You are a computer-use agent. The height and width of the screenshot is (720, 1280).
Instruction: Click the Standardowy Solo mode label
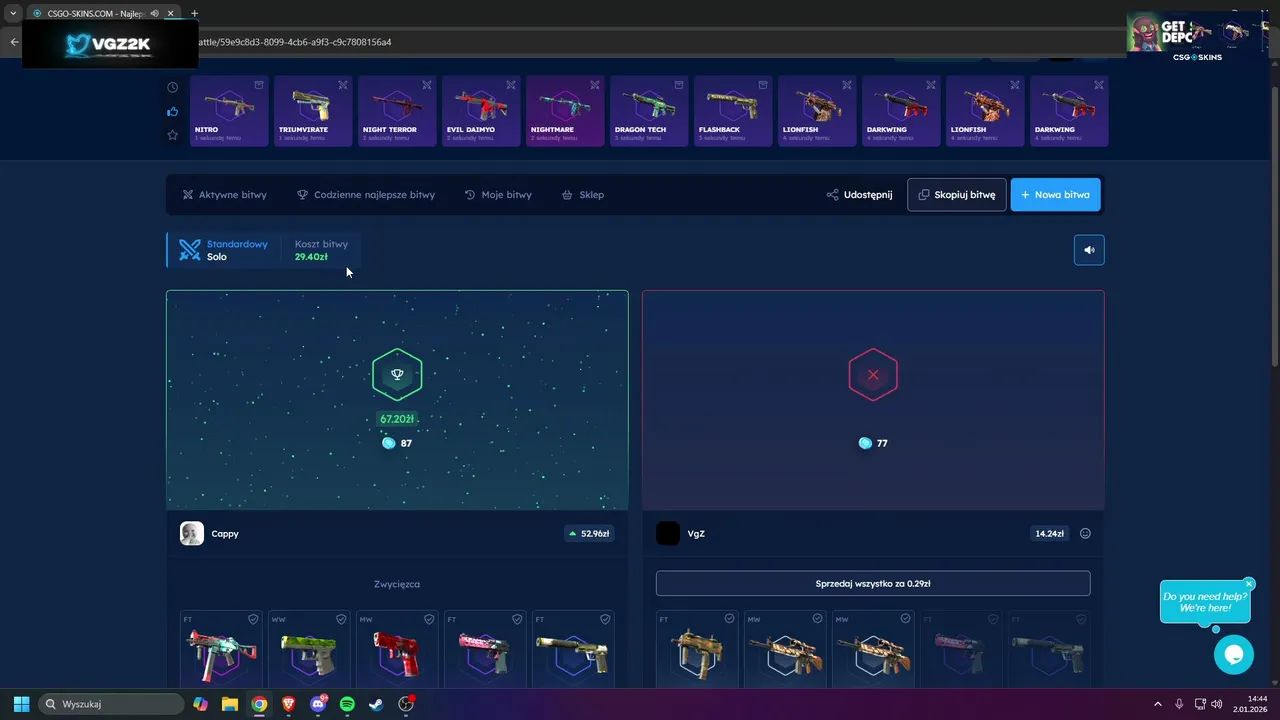click(223, 250)
